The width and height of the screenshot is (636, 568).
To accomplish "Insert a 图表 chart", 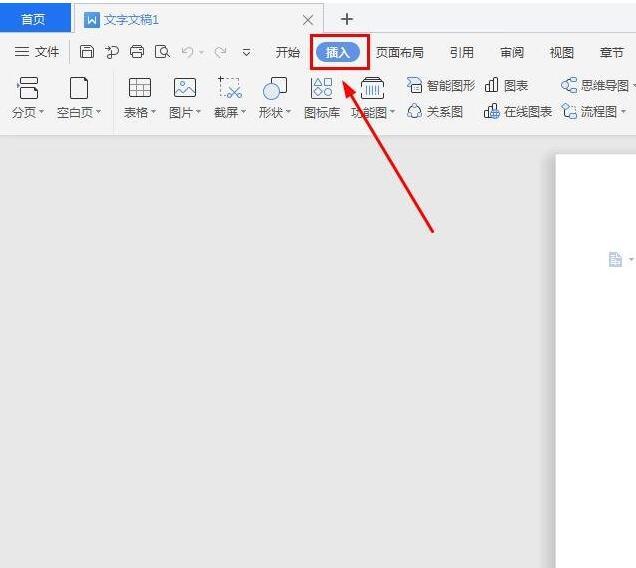I will [x=506, y=85].
